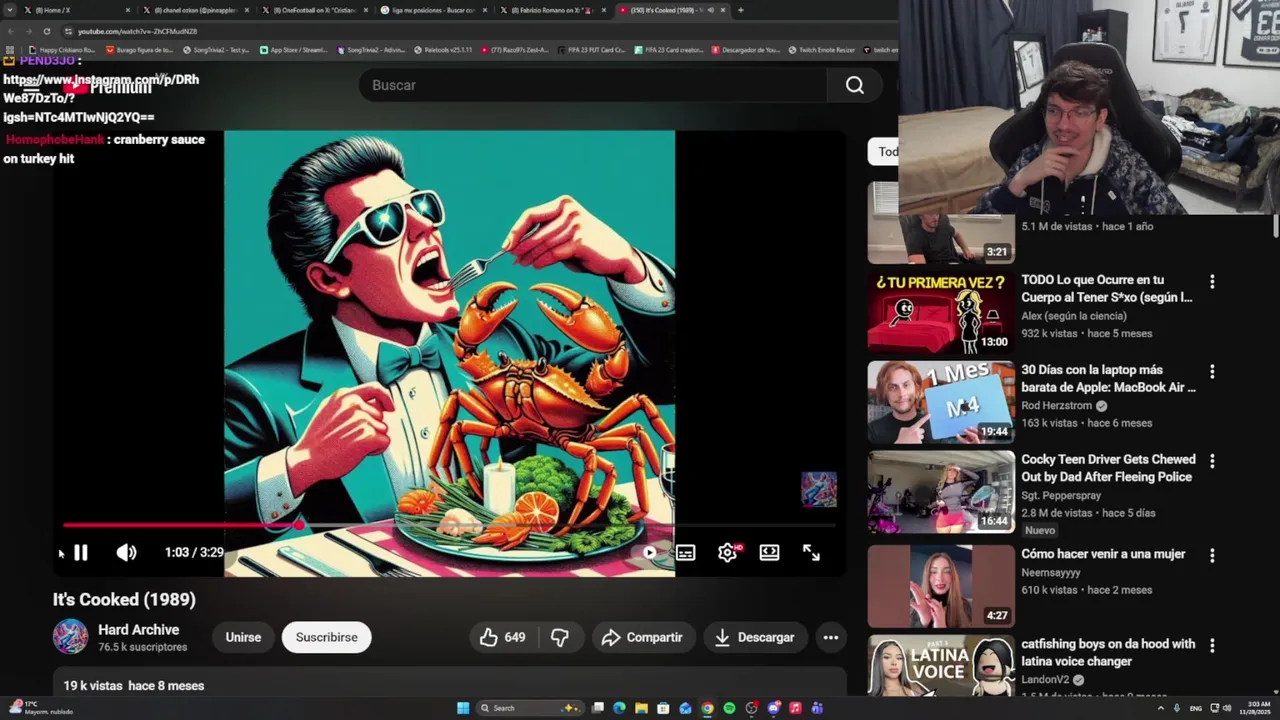Open the ¿Tu primera vez? video thumbnail

pos(941,312)
